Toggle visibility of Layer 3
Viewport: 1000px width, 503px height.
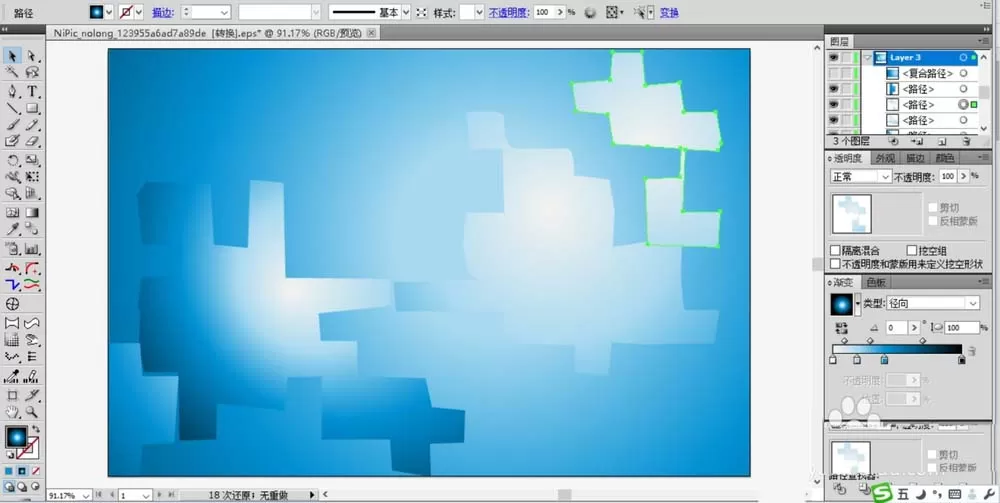[x=834, y=57]
